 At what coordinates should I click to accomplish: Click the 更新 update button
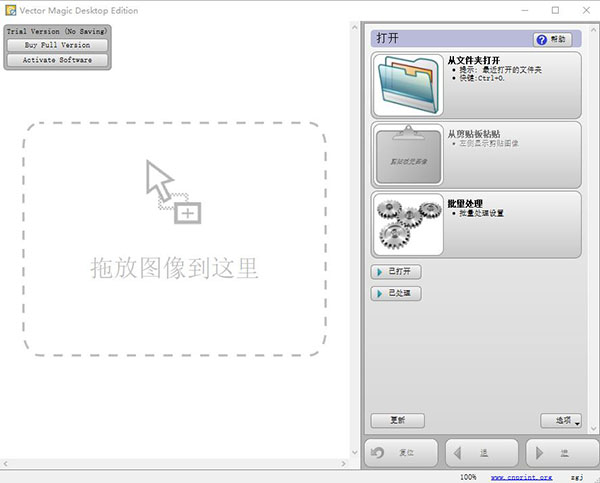tap(398, 420)
